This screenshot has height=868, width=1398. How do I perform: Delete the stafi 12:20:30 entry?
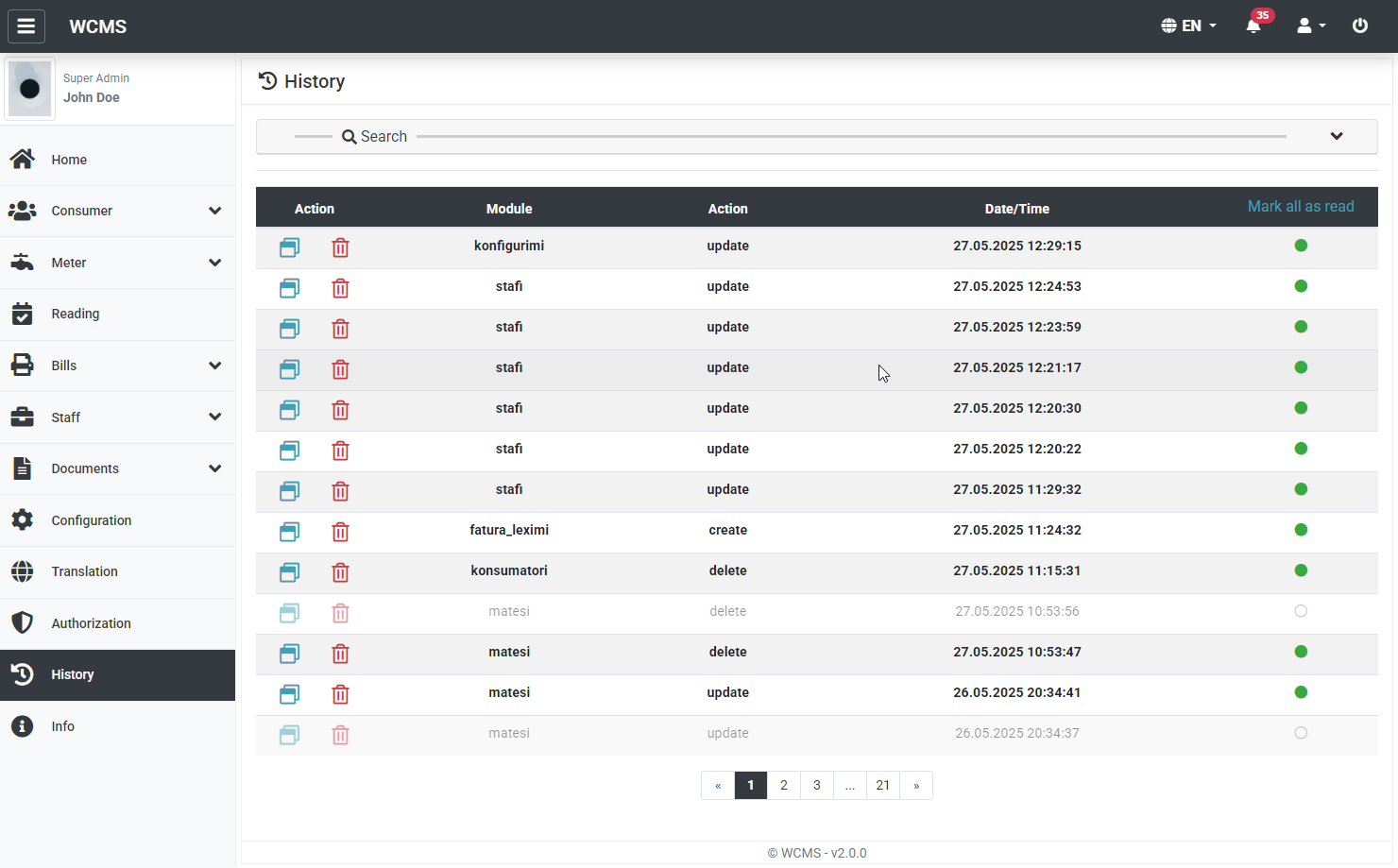coord(340,410)
